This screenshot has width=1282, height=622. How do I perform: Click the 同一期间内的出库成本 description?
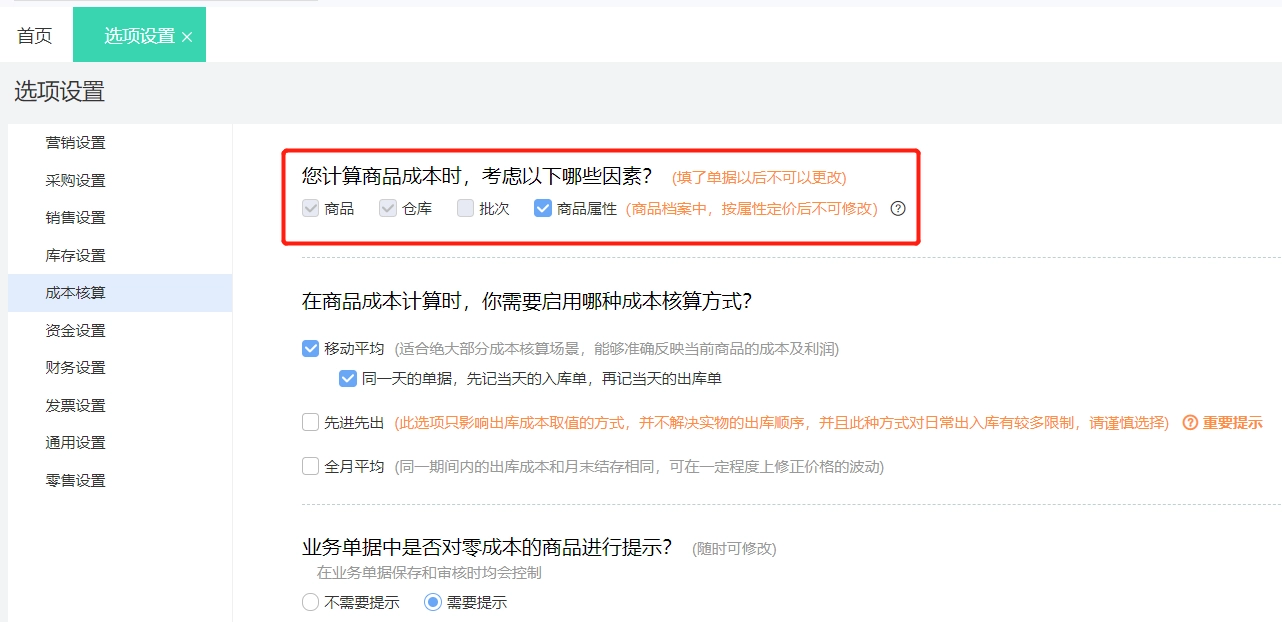pos(638,466)
